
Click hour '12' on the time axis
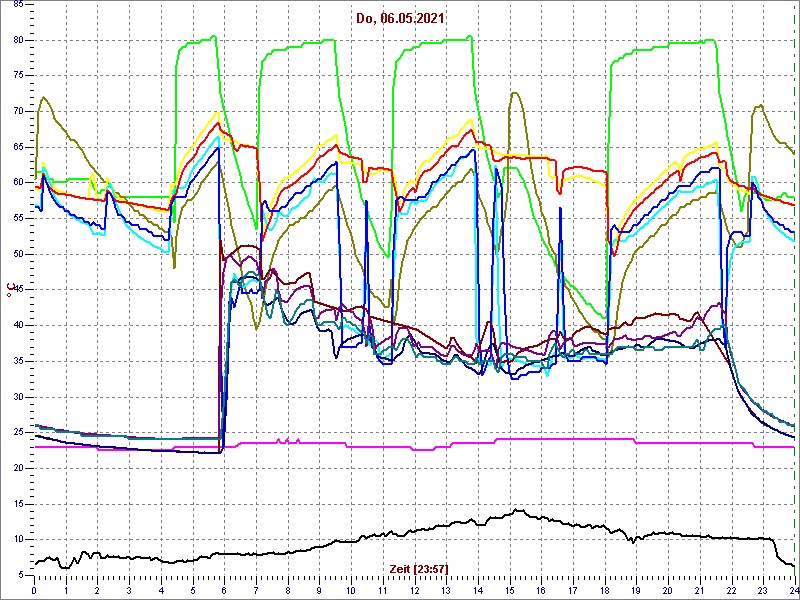(x=414, y=591)
